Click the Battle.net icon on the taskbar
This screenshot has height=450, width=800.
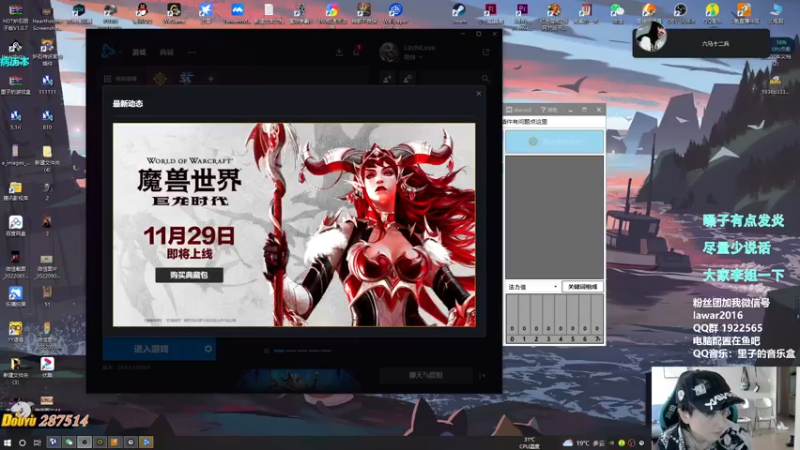click(146, 442)
